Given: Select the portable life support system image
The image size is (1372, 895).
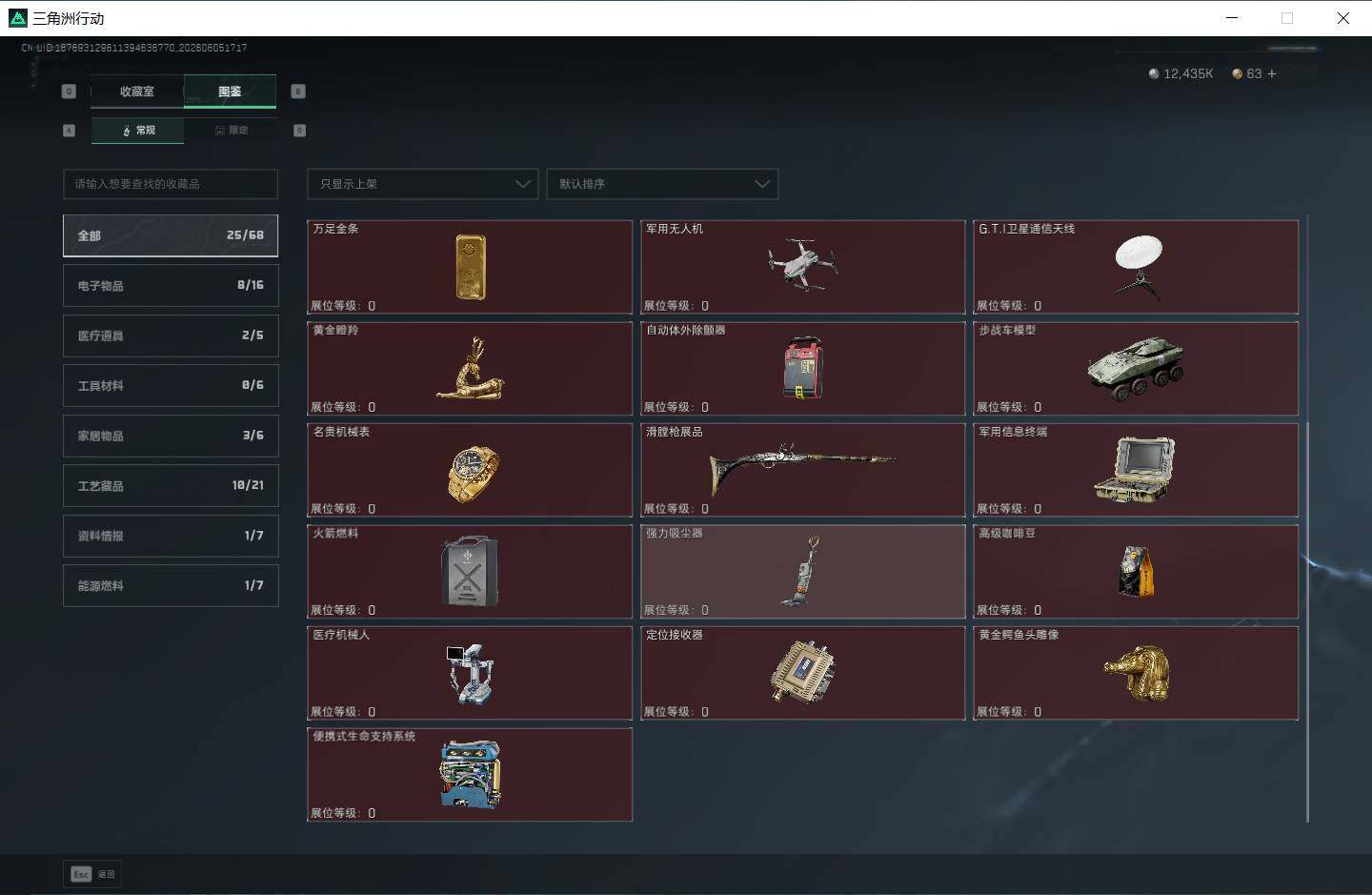Looking at the screenshot, I should (x=470, y=774).
